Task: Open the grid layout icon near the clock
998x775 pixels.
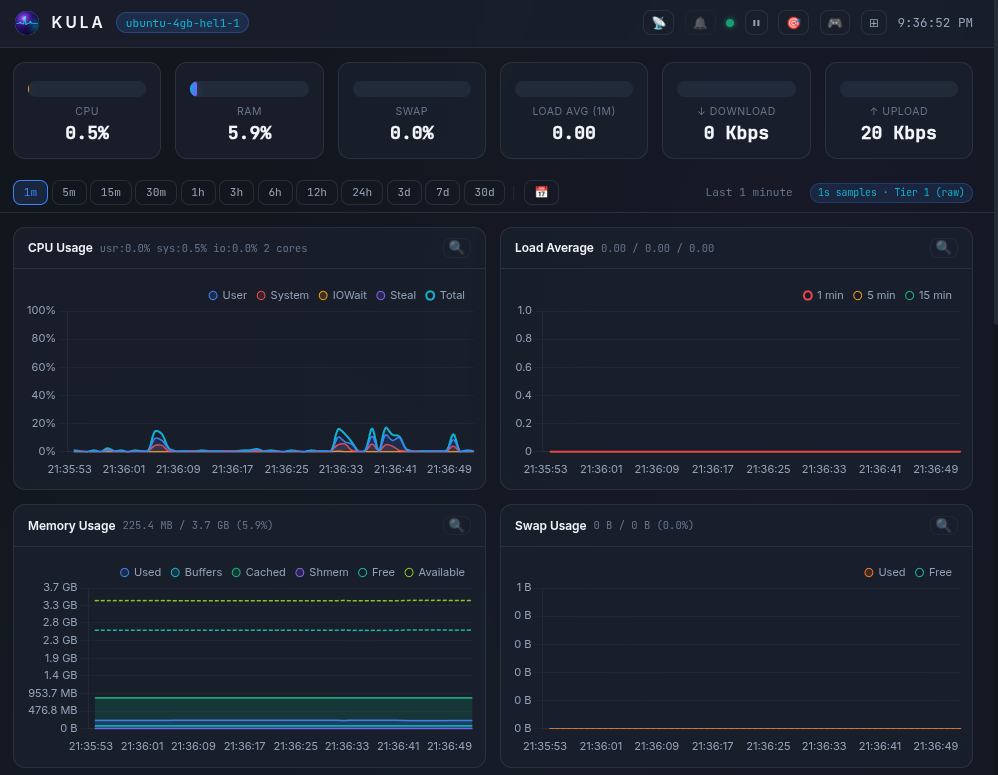Action: coord(873,22)
